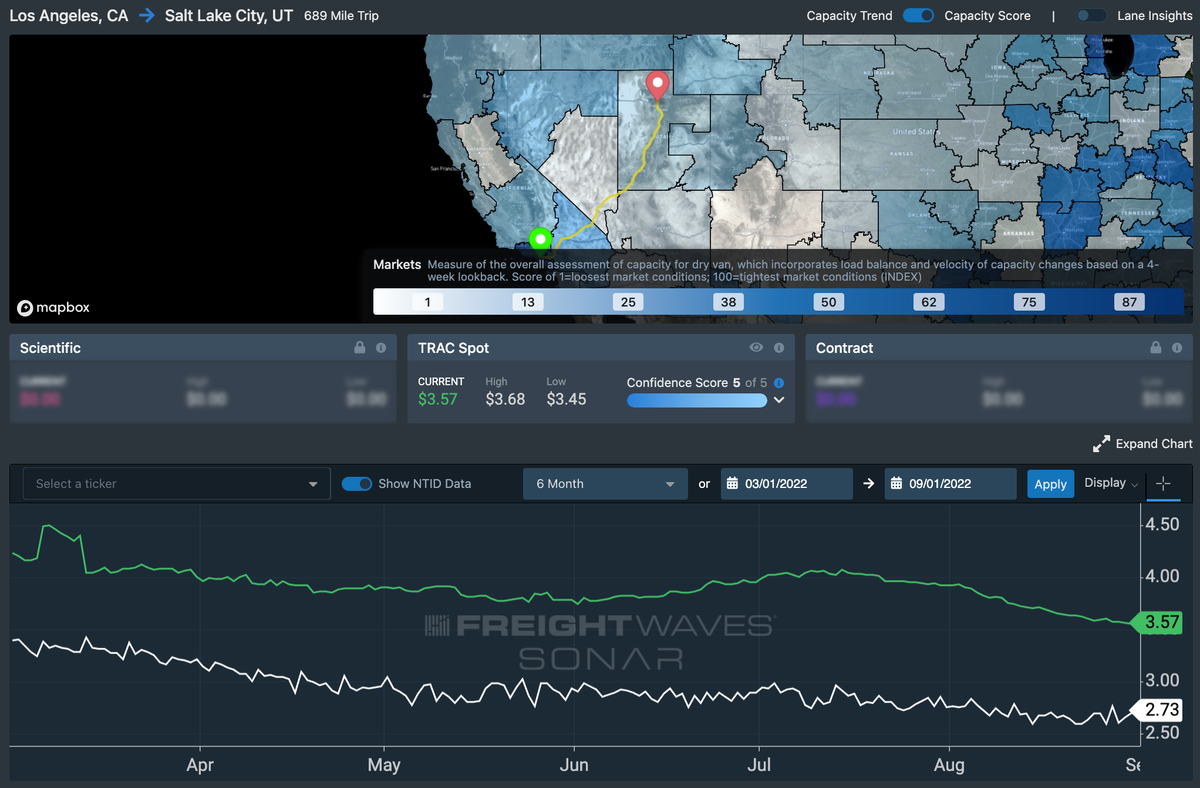
Task: Click the "Capacity Trend" label
Action: pyautogui.click(x=849, y=16)
